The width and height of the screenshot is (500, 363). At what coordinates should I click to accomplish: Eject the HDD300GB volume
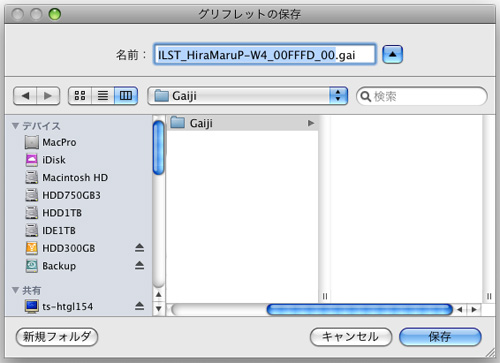click(x=139, y=248)
